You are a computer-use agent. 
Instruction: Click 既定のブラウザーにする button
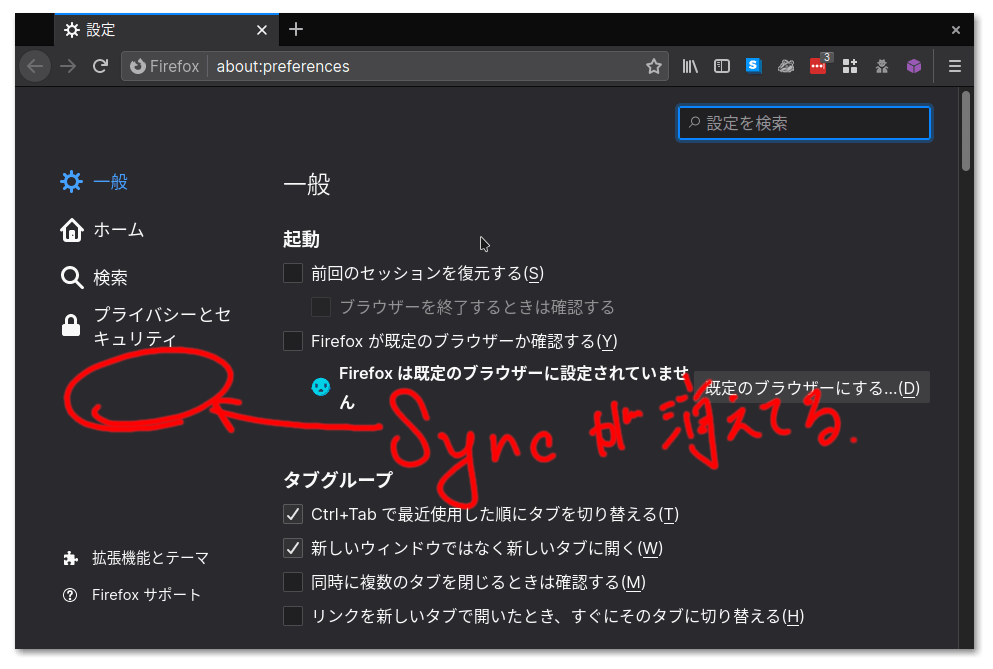coord(812,388)
